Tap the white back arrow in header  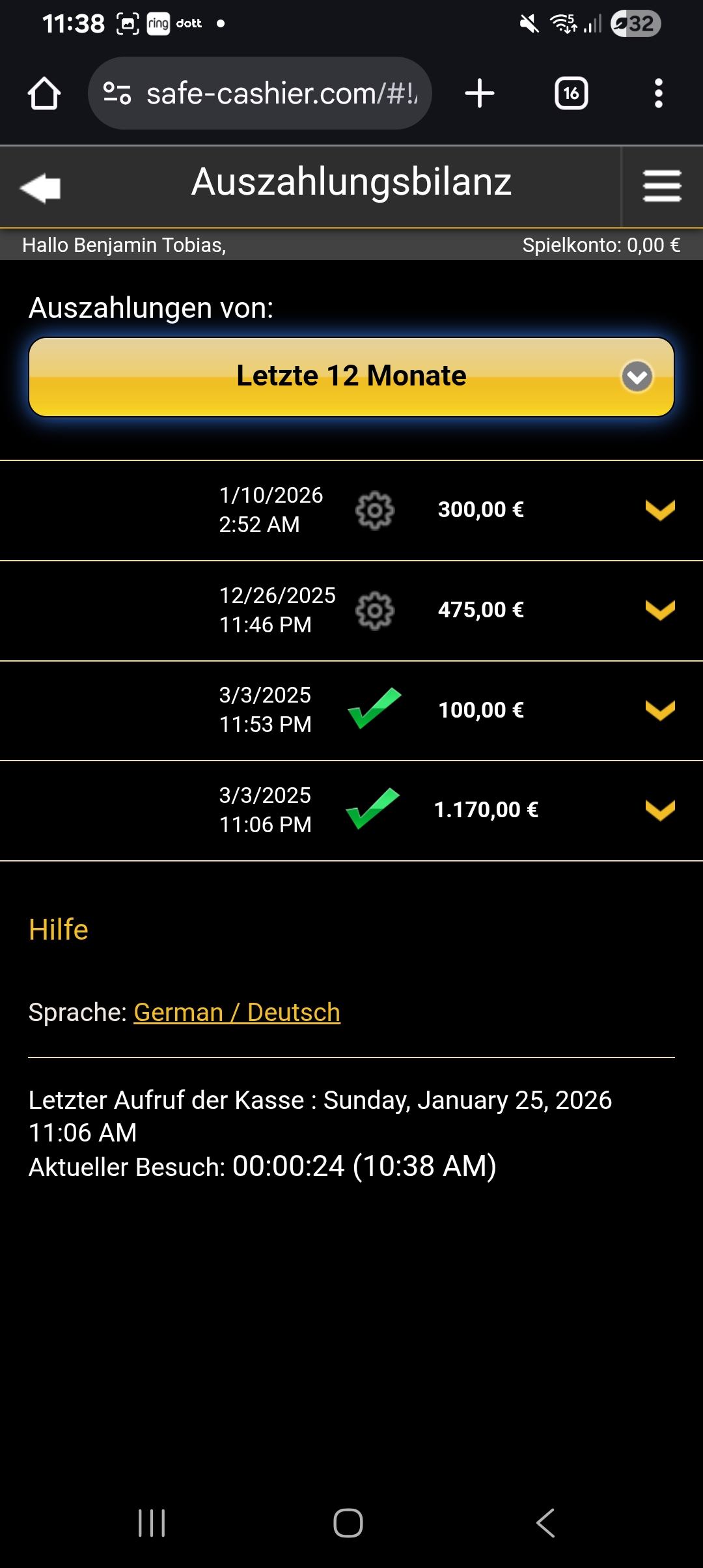(x=40, y=188)
